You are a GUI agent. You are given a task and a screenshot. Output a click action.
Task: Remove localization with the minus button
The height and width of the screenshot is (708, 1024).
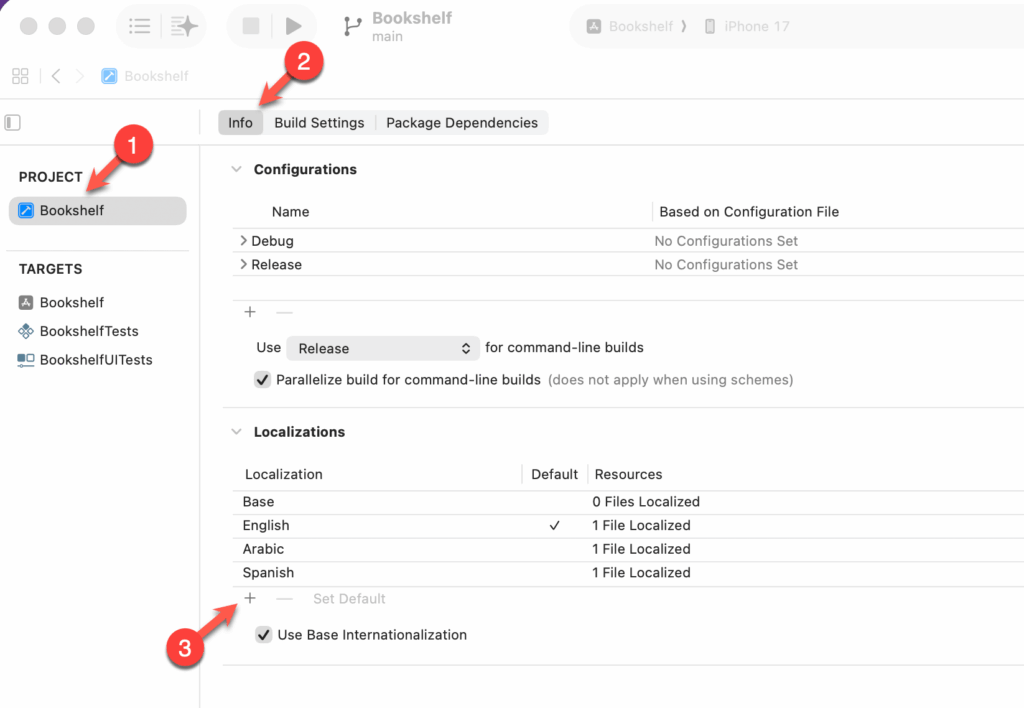coord(284,598)
